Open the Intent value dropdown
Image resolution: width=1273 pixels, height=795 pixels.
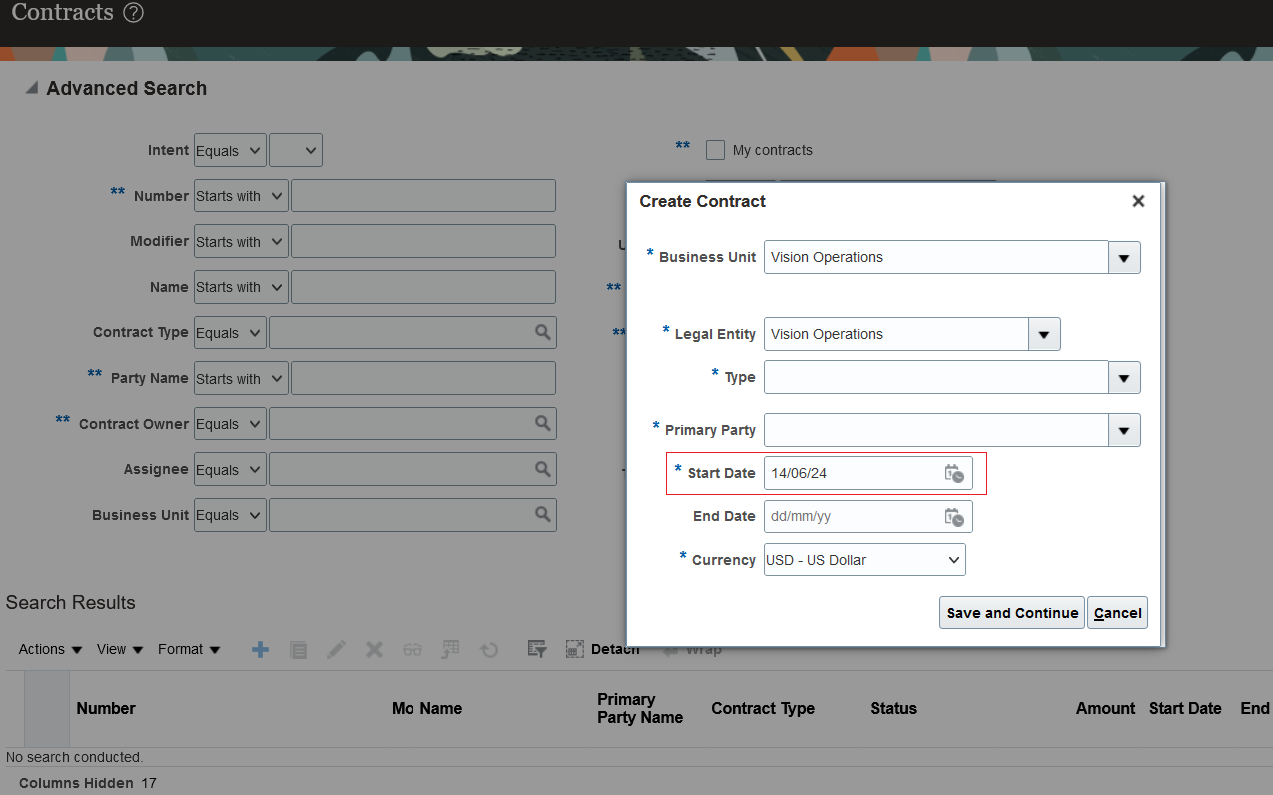point(296,150)
